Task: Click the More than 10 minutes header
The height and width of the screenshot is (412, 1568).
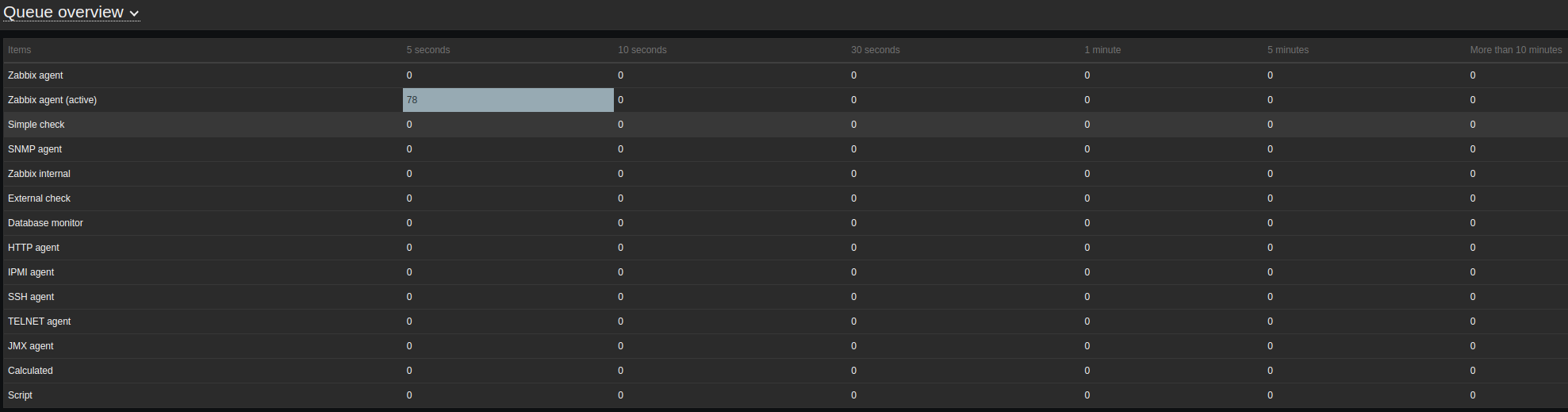Action: (x=1516, y=50)
